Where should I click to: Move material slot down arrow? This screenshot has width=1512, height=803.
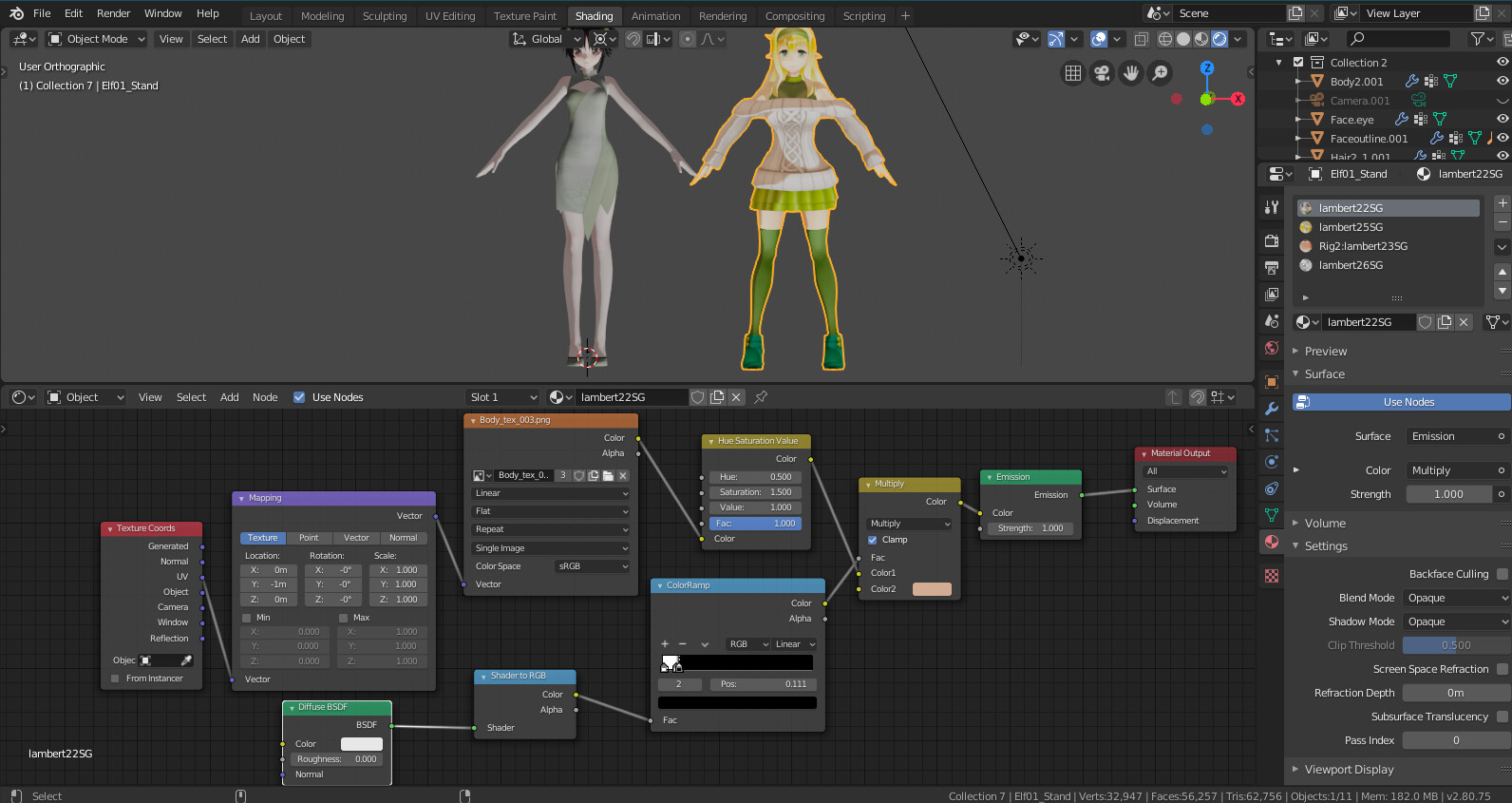point(1503,290)
